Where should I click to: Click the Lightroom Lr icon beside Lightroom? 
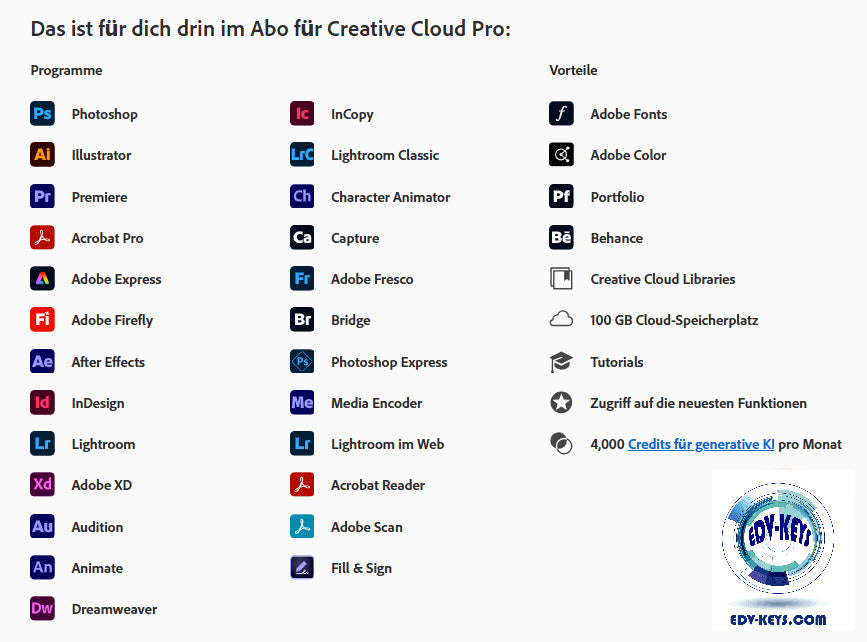(42, 443)
